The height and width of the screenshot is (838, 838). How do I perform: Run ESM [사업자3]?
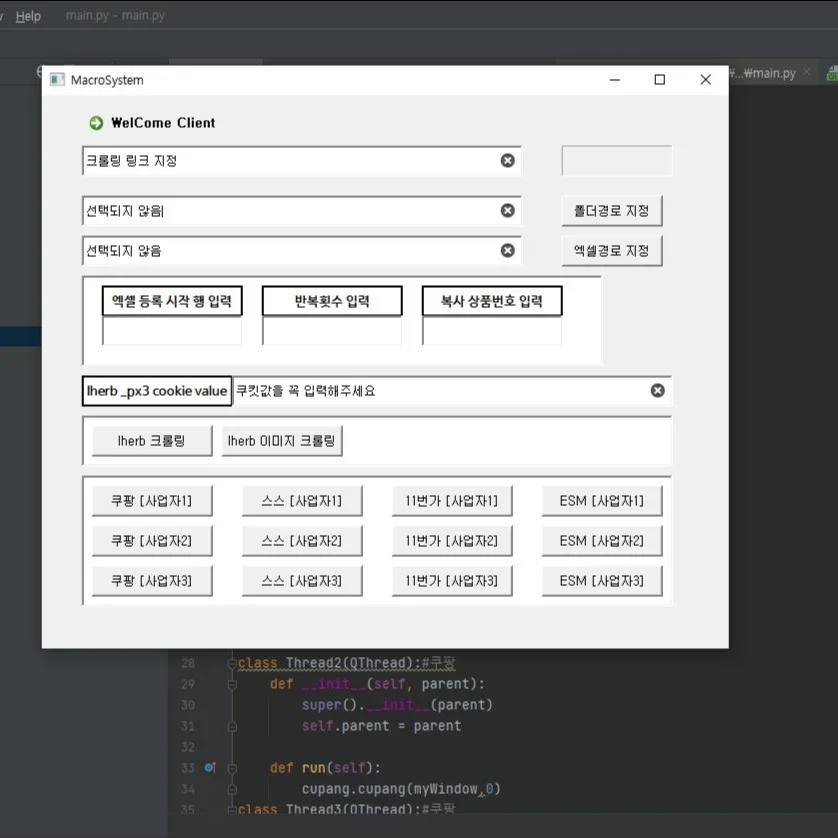(x=602, y=581)
